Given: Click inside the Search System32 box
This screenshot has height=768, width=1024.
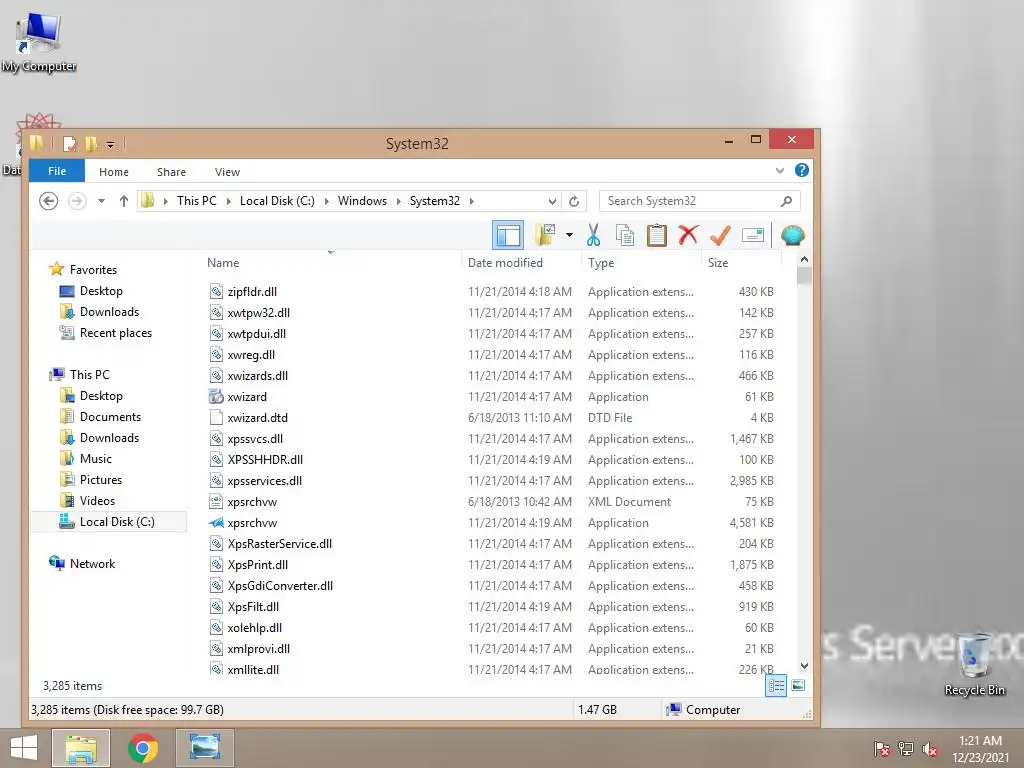Looking at the screenshot, I should (689, 201).
